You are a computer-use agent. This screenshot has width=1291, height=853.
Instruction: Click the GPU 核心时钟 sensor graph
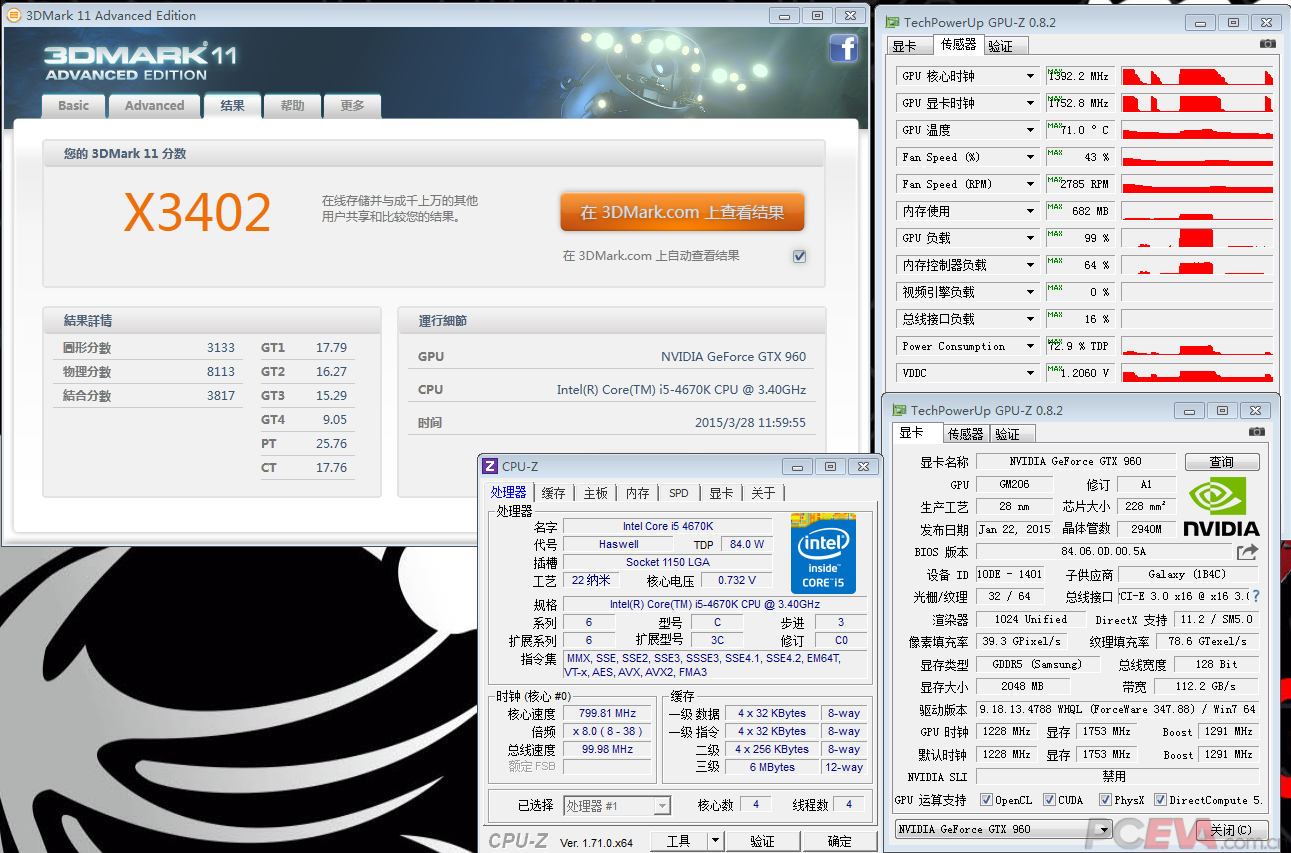pyautogui.click(x=1197, y=76)
